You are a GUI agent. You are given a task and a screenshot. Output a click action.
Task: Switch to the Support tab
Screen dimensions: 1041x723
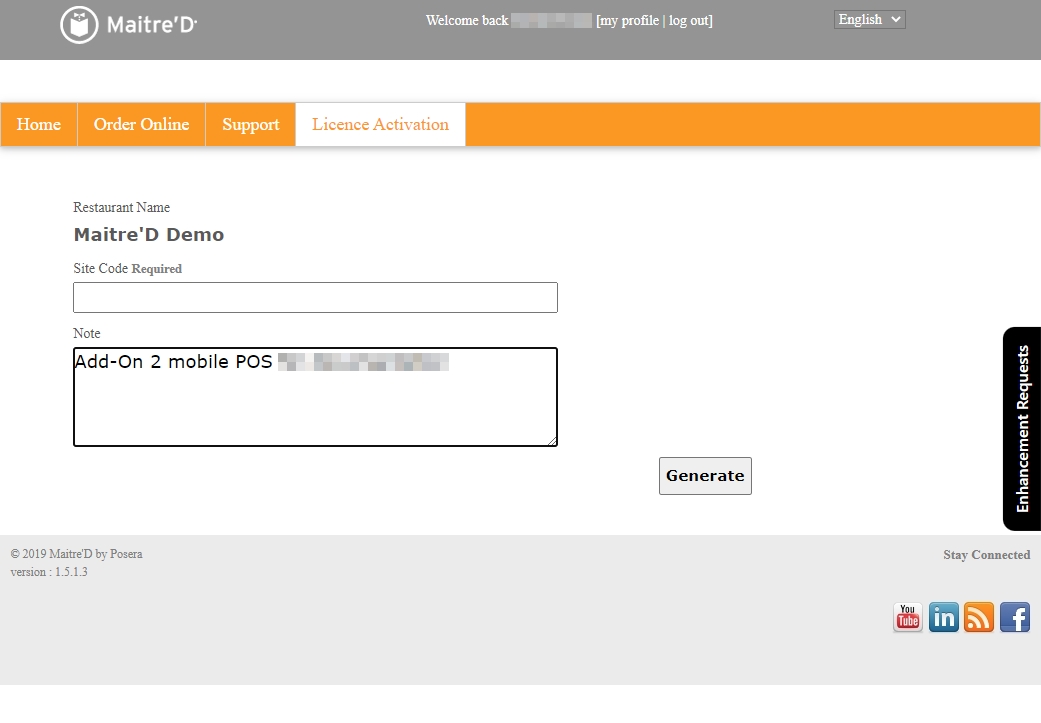pos(250,125)
